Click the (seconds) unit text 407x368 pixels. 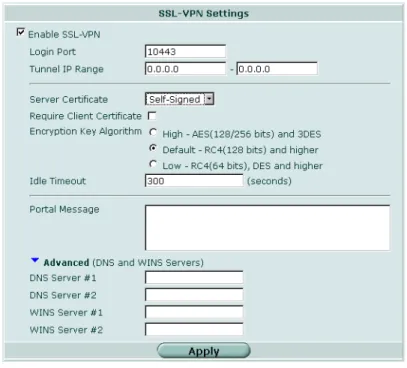pos(269,181)
